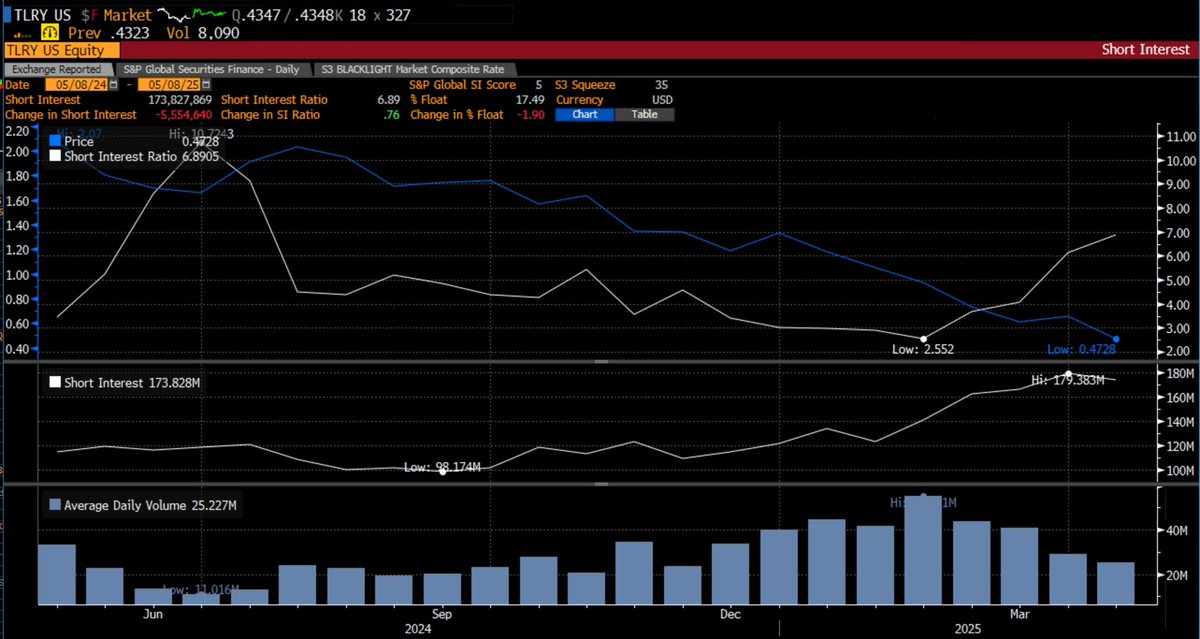1200x639 pixels.
Task: Click the Short Interest Ratio value 6.89
Action: tap(387, 100)
